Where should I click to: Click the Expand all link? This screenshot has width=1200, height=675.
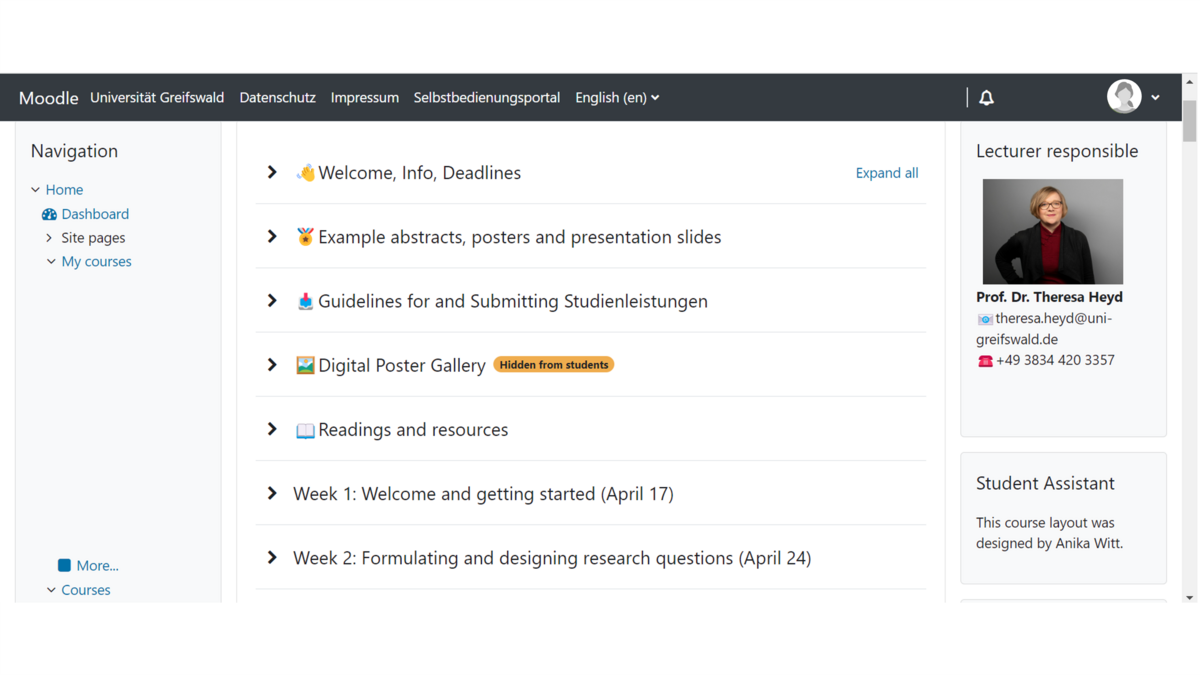(886, 173)
